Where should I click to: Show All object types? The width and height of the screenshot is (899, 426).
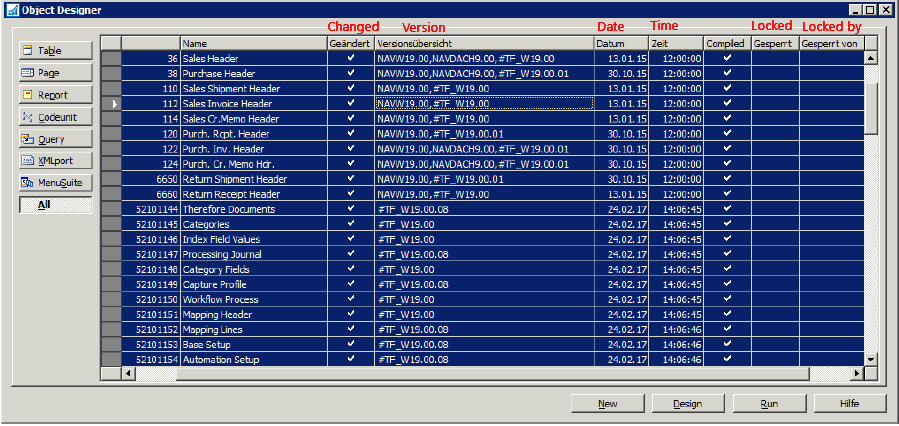56,205
